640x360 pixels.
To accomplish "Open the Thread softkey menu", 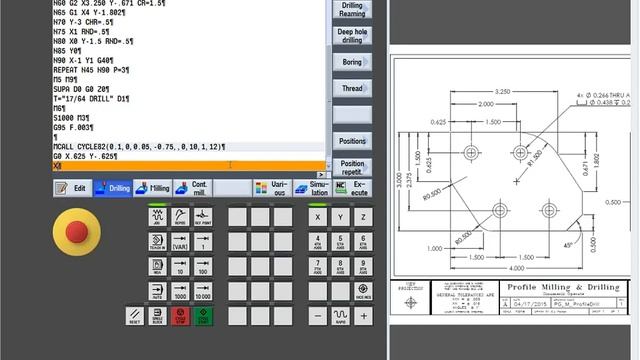I will click(352, 88).
